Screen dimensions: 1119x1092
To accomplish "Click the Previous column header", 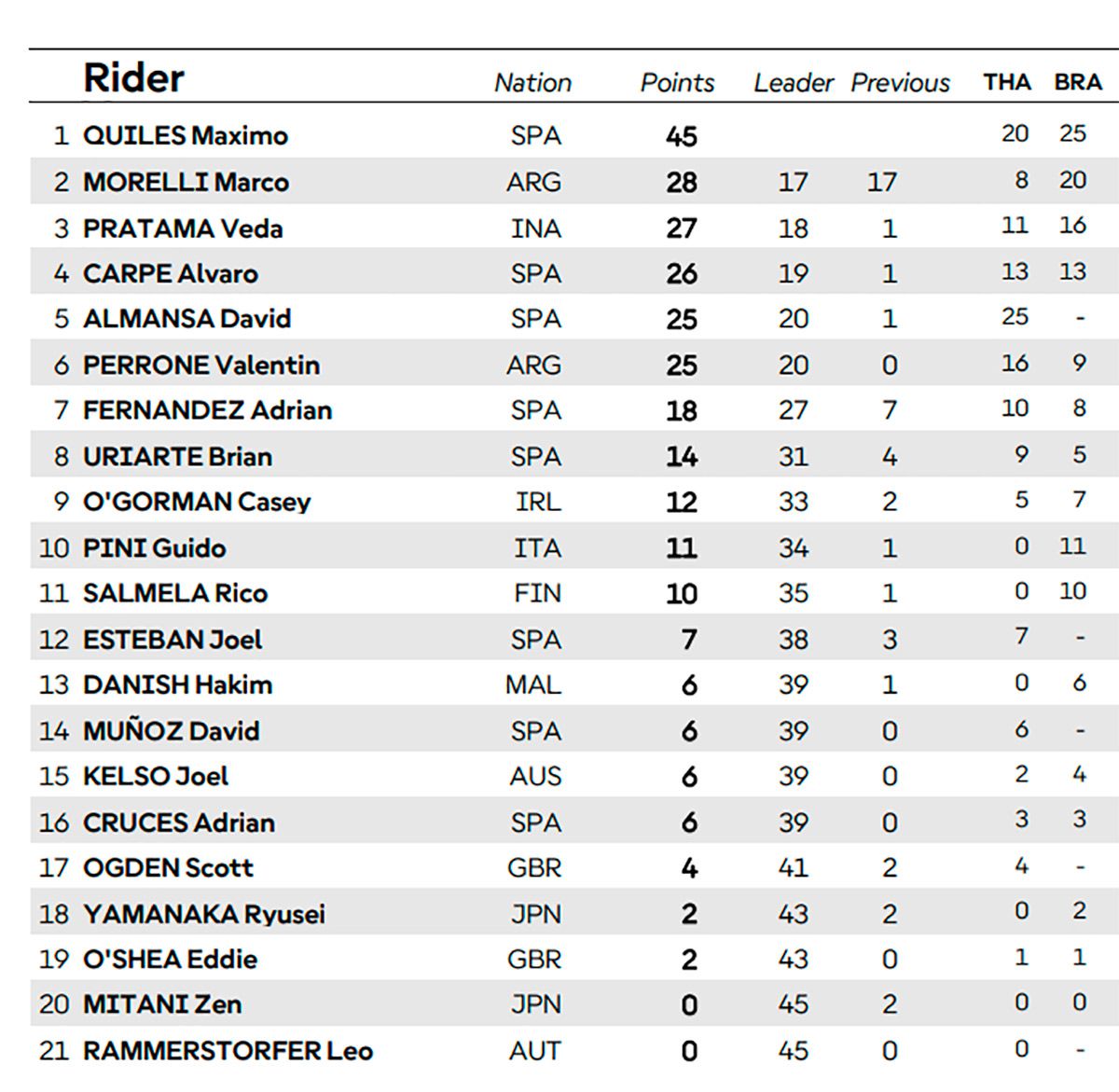I will pos(900,83).
